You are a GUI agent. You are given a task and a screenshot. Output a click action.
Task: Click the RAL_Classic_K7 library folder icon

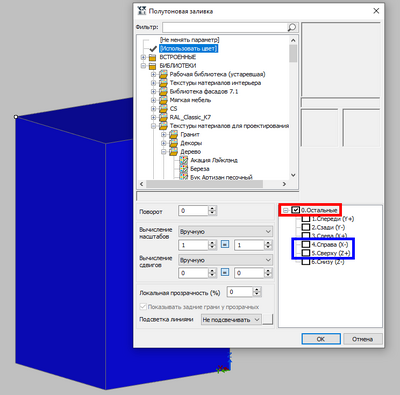[163, 117]
